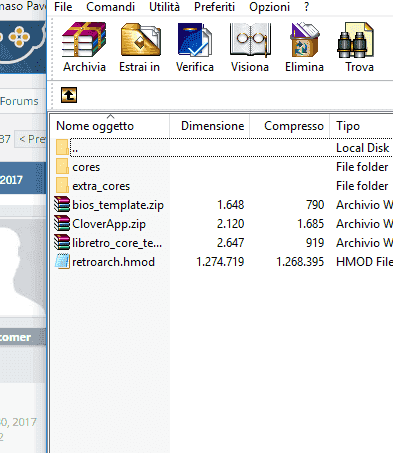This screenshot has height=453, width=393.
Task: Go up one folder level arrow icon
Action: (69, 95)
